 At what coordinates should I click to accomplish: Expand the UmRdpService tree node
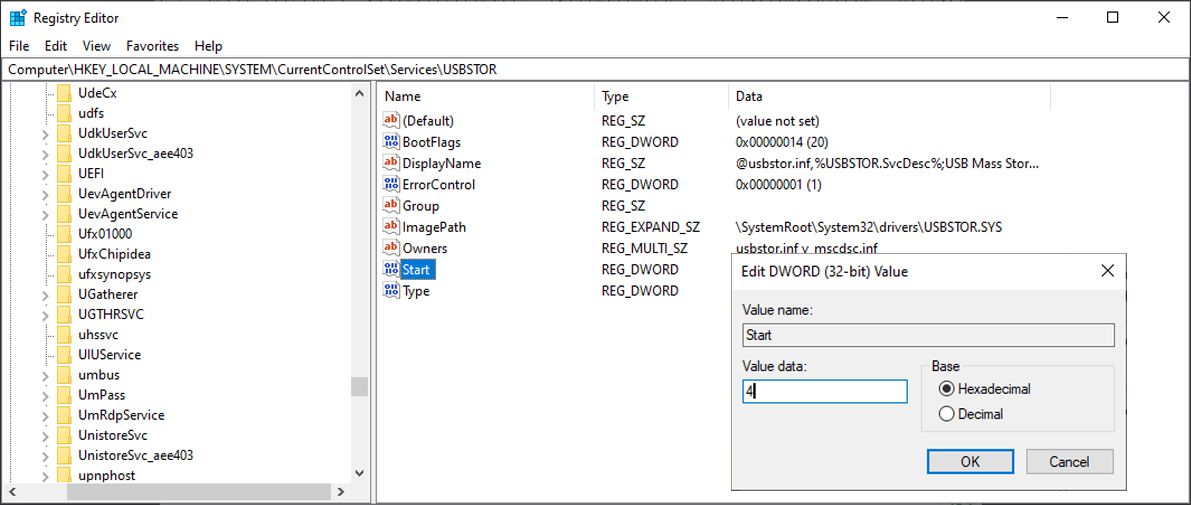pyautogui.click(x=45, y=415)
